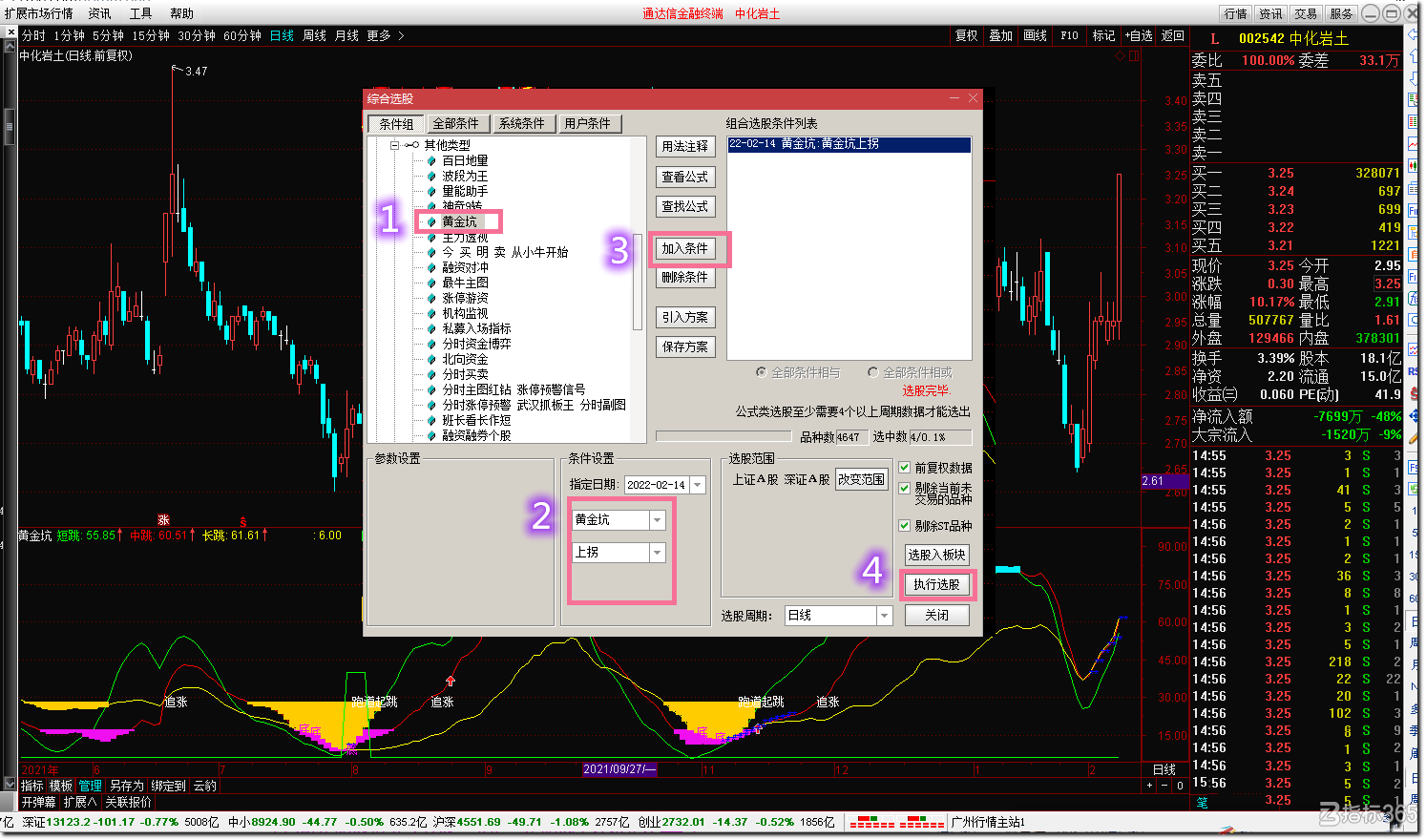Click the 关闭 button in the dialog
Screen dimensions: 1426x840
pos(936,615)
